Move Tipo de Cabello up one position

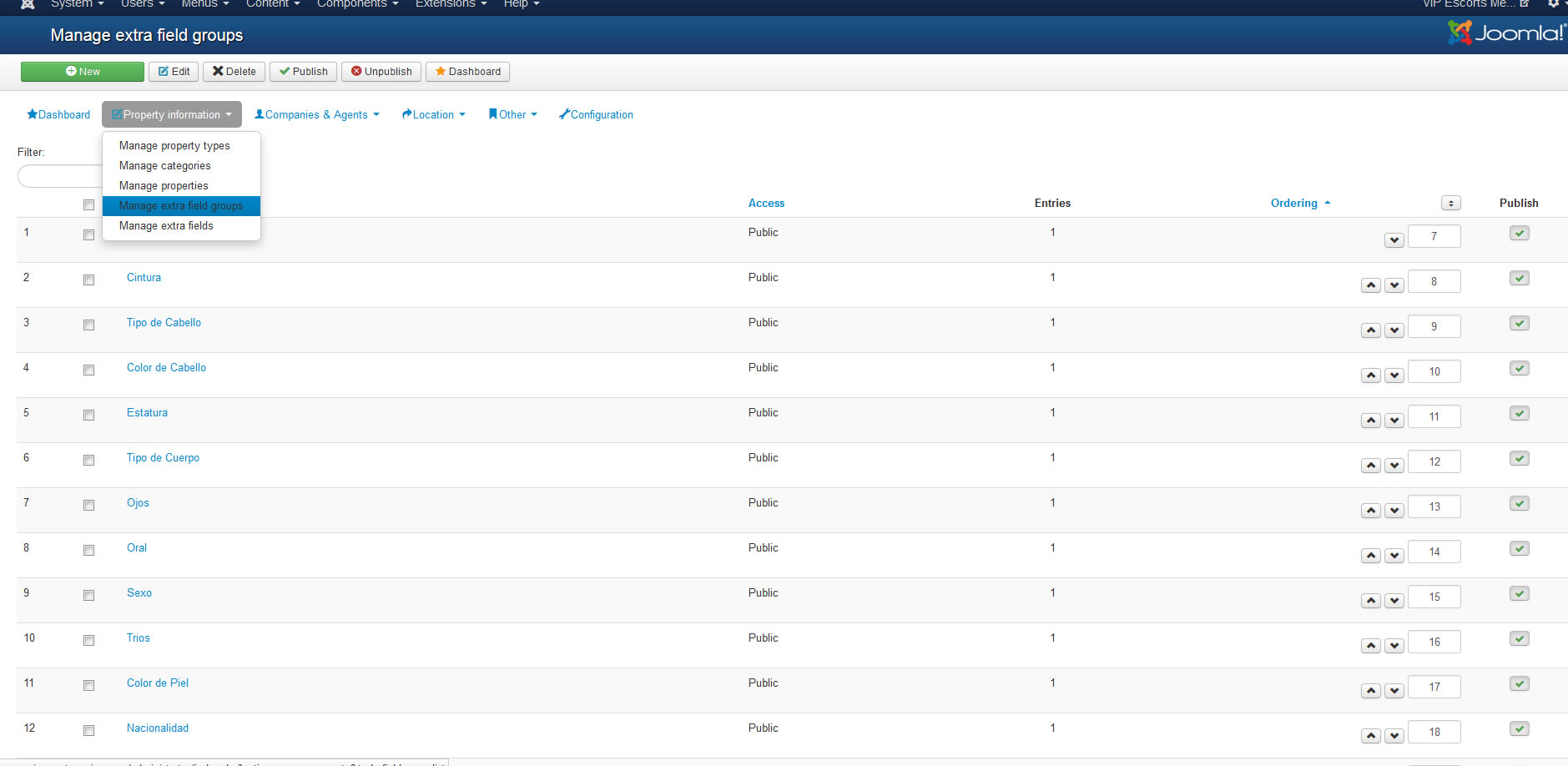[x=1371, y=330]
